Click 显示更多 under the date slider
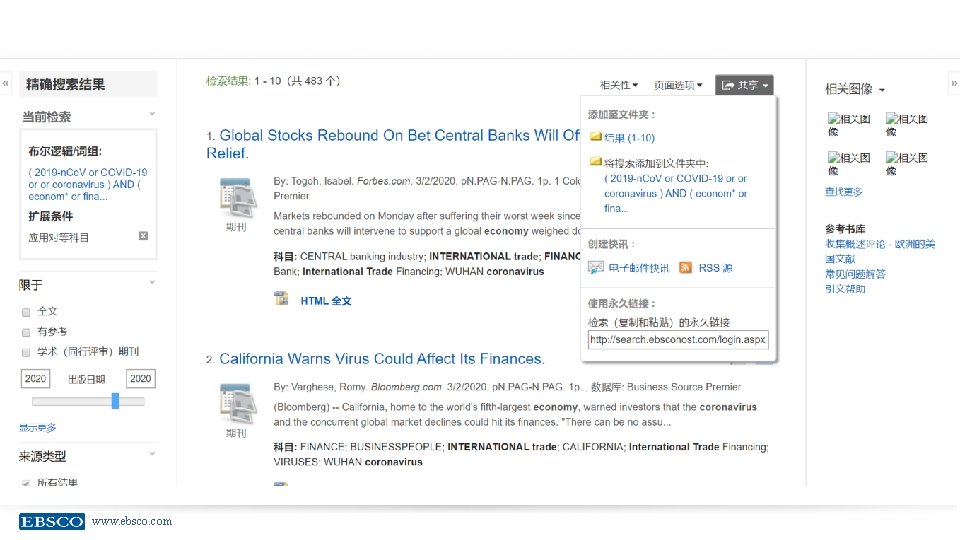 tap(37, 428)
